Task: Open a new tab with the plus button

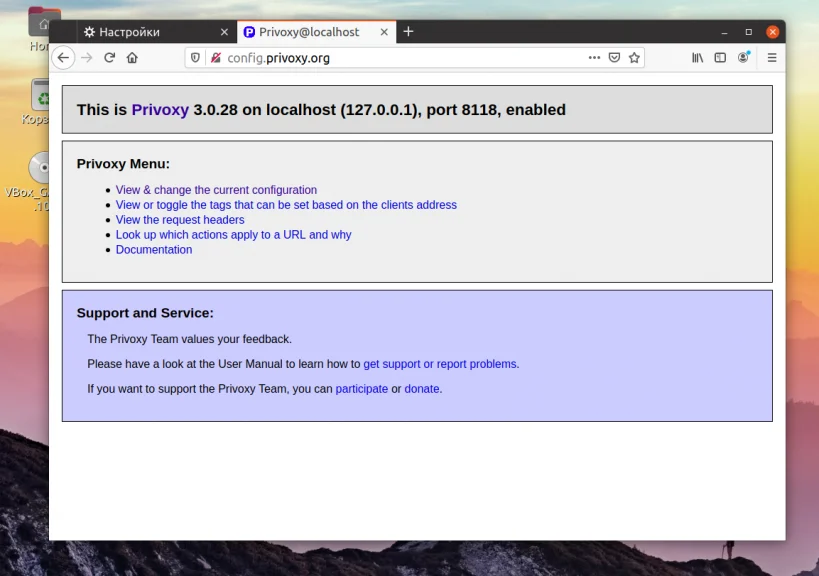Action: (408, 32)
